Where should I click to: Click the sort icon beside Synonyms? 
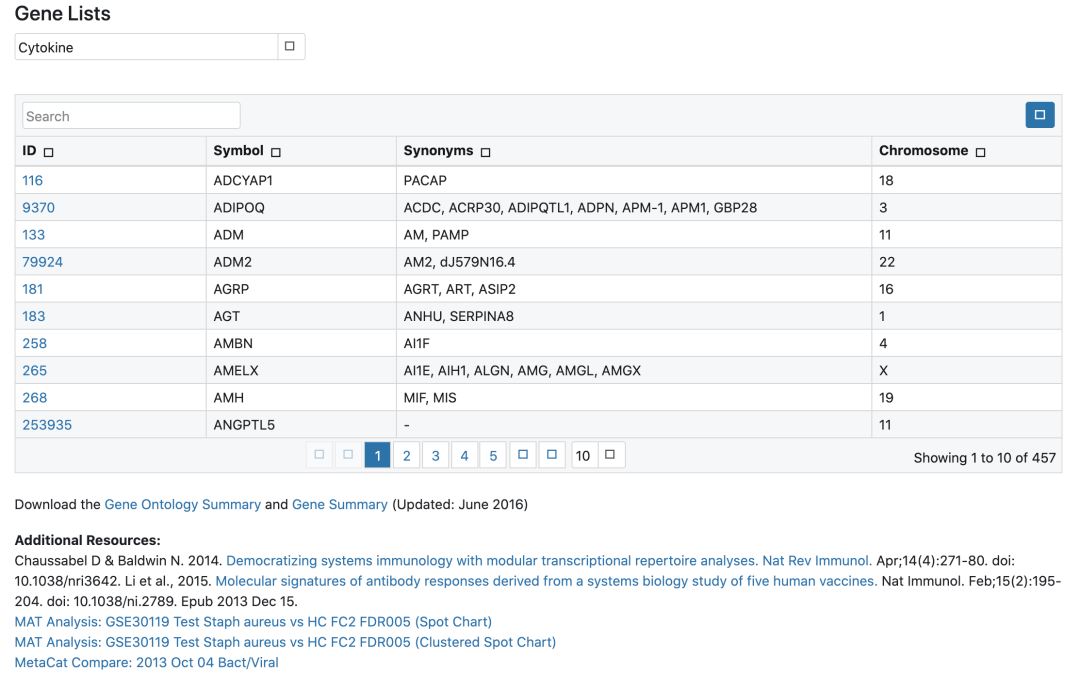click(x=486, y=152)
